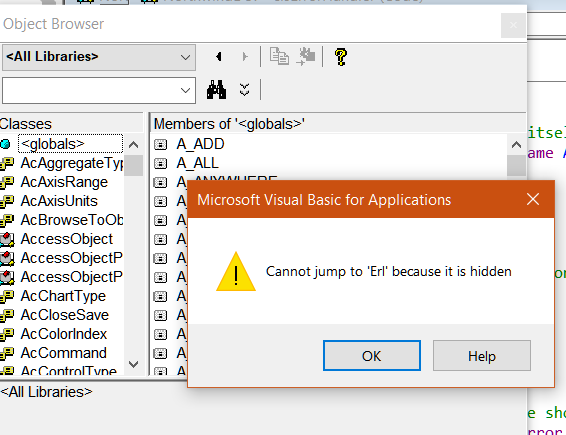This screenshot has width=566, height=435.
Task: Click OK in the VBA warning dialog
Action: 372,356
